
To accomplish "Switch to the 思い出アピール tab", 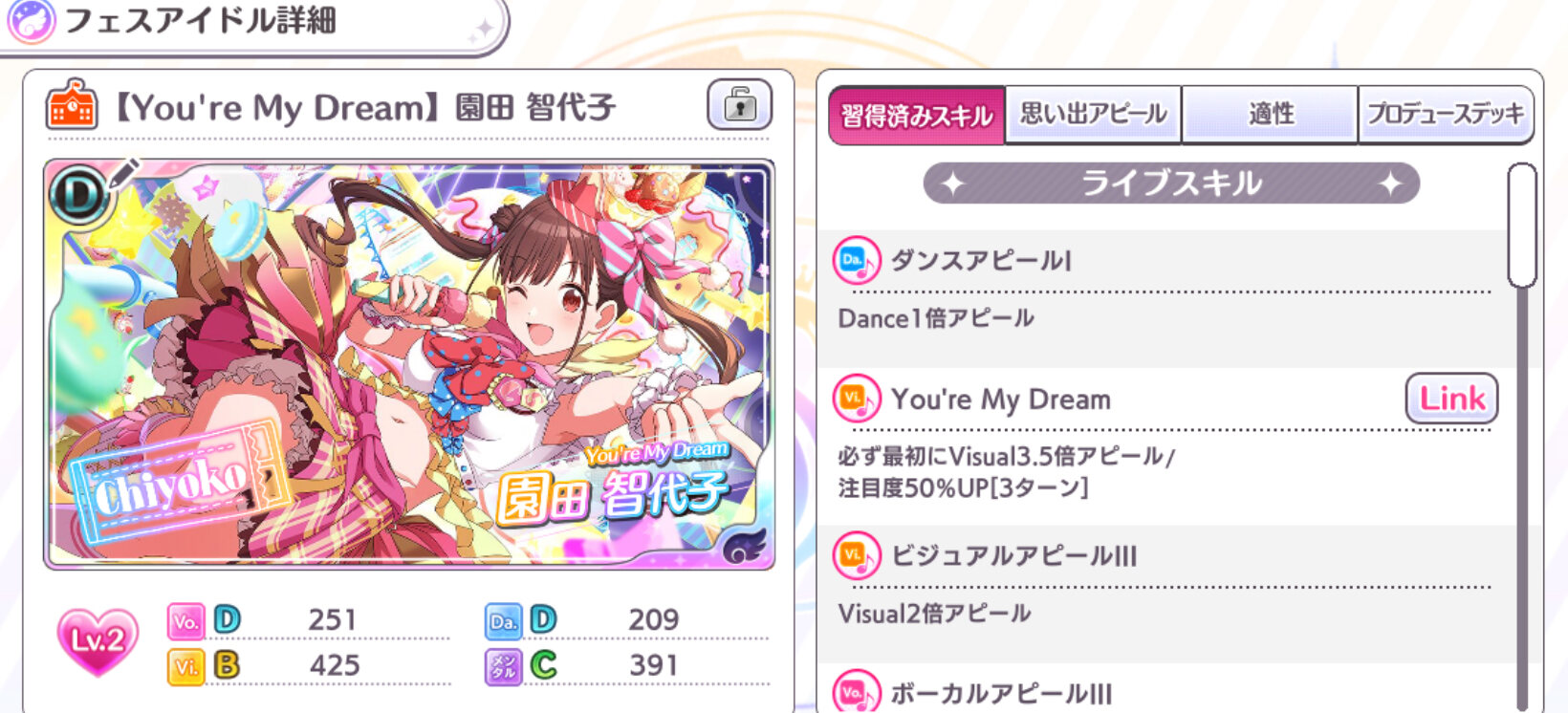I will point(1093,114).
